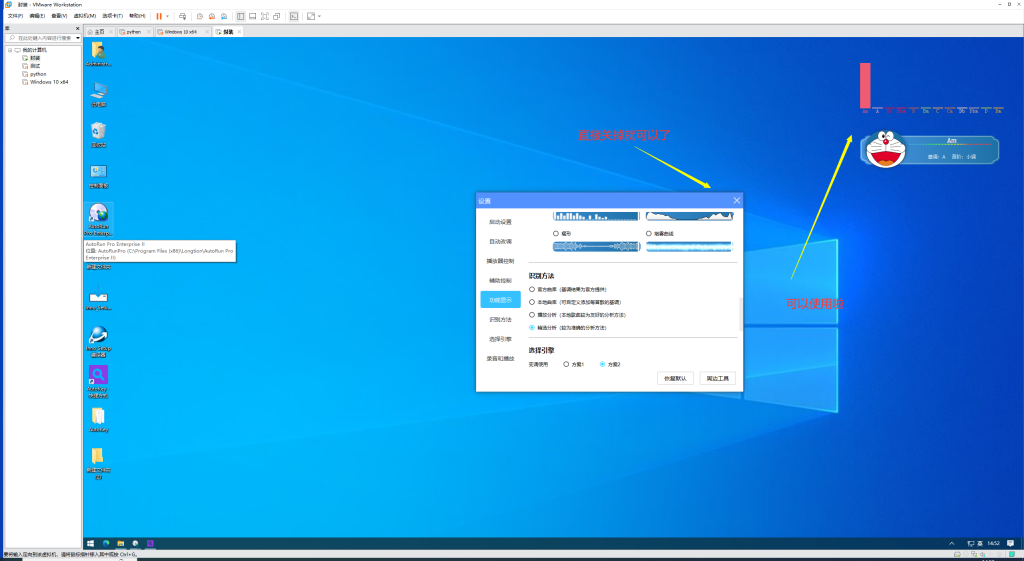1024x561 pixels.
Task: Click the 周边工具 button in settings
Action: click(x=717, y=379)
